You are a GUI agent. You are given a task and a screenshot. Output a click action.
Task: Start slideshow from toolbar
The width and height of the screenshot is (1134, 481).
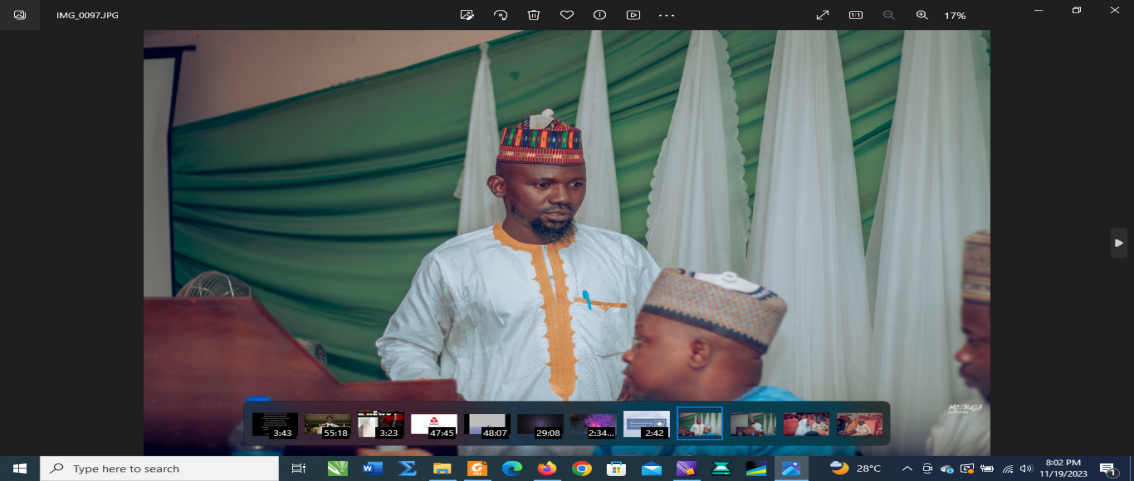[x=633, y=15]
